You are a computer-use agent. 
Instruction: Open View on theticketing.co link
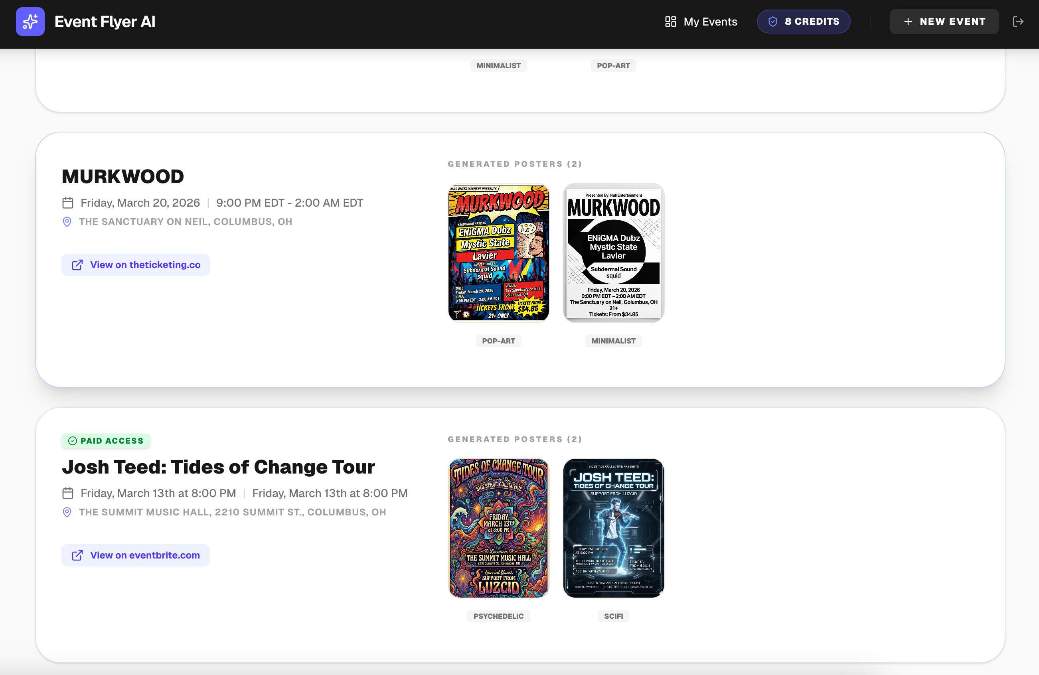click(x=136, y=264)
